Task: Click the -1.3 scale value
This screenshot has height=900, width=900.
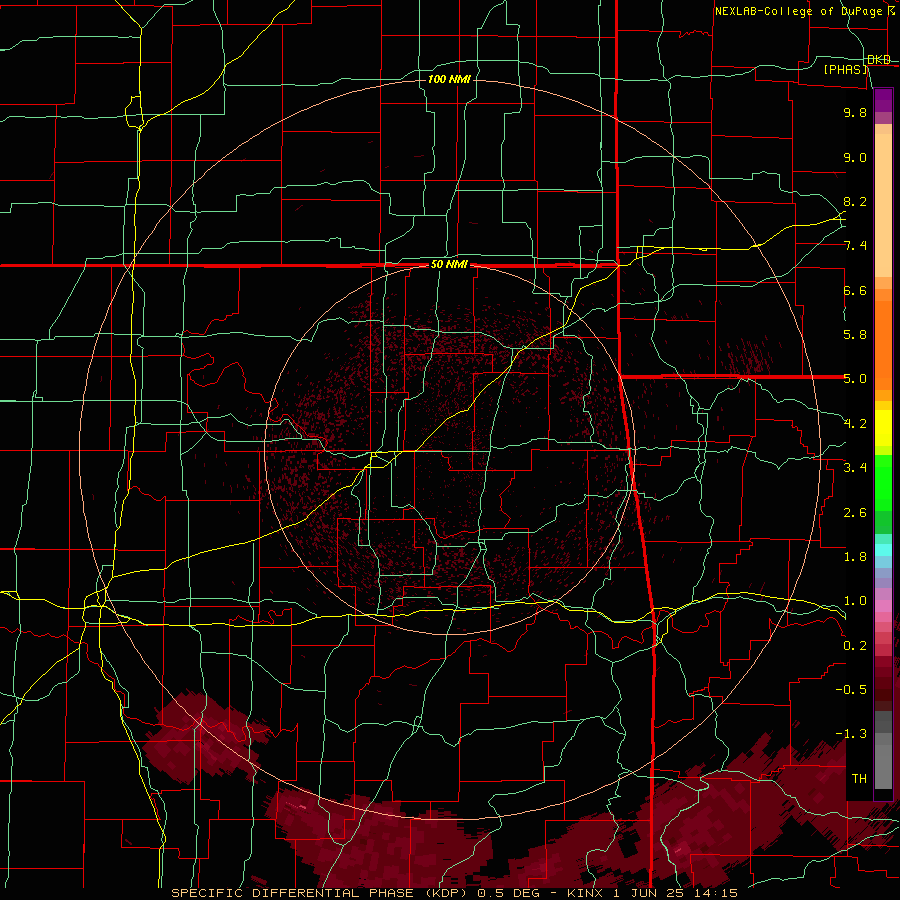Action: [851, 734]
